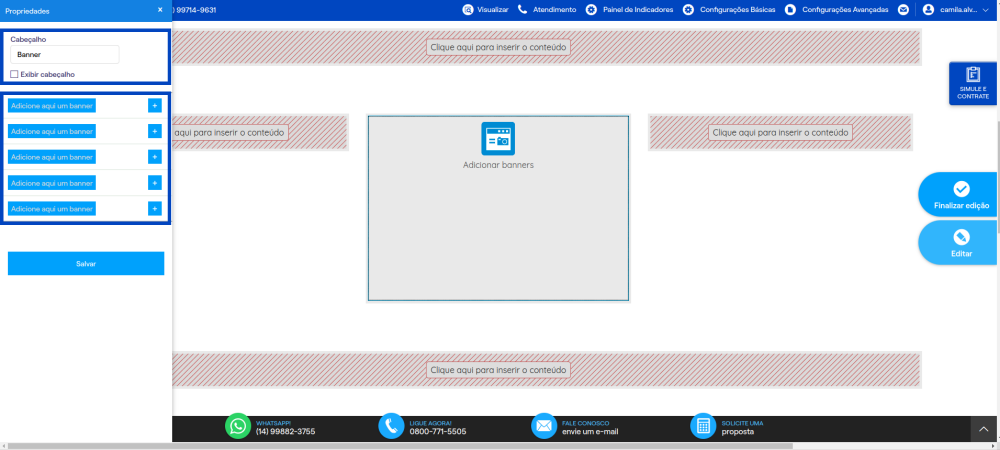The height and width of the screenshot is (450, 1000).
Task: Open Painel de Indicadores menu
Action: [x=629, y=10]
